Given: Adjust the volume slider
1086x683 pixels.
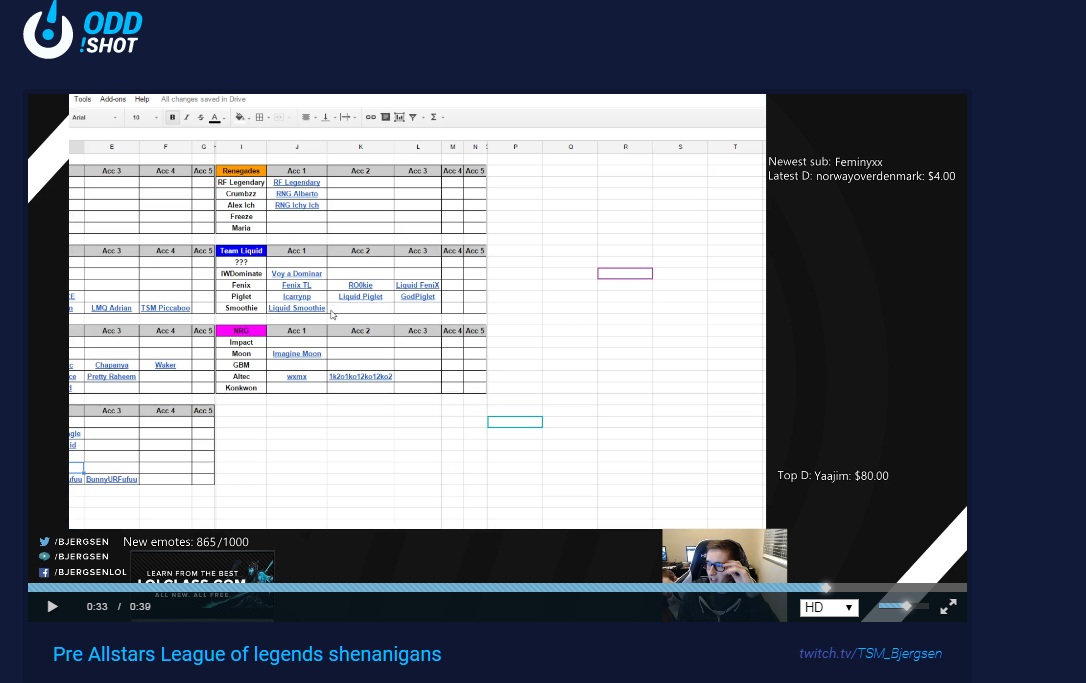Looking at the screenshot, I should [906, 606].
